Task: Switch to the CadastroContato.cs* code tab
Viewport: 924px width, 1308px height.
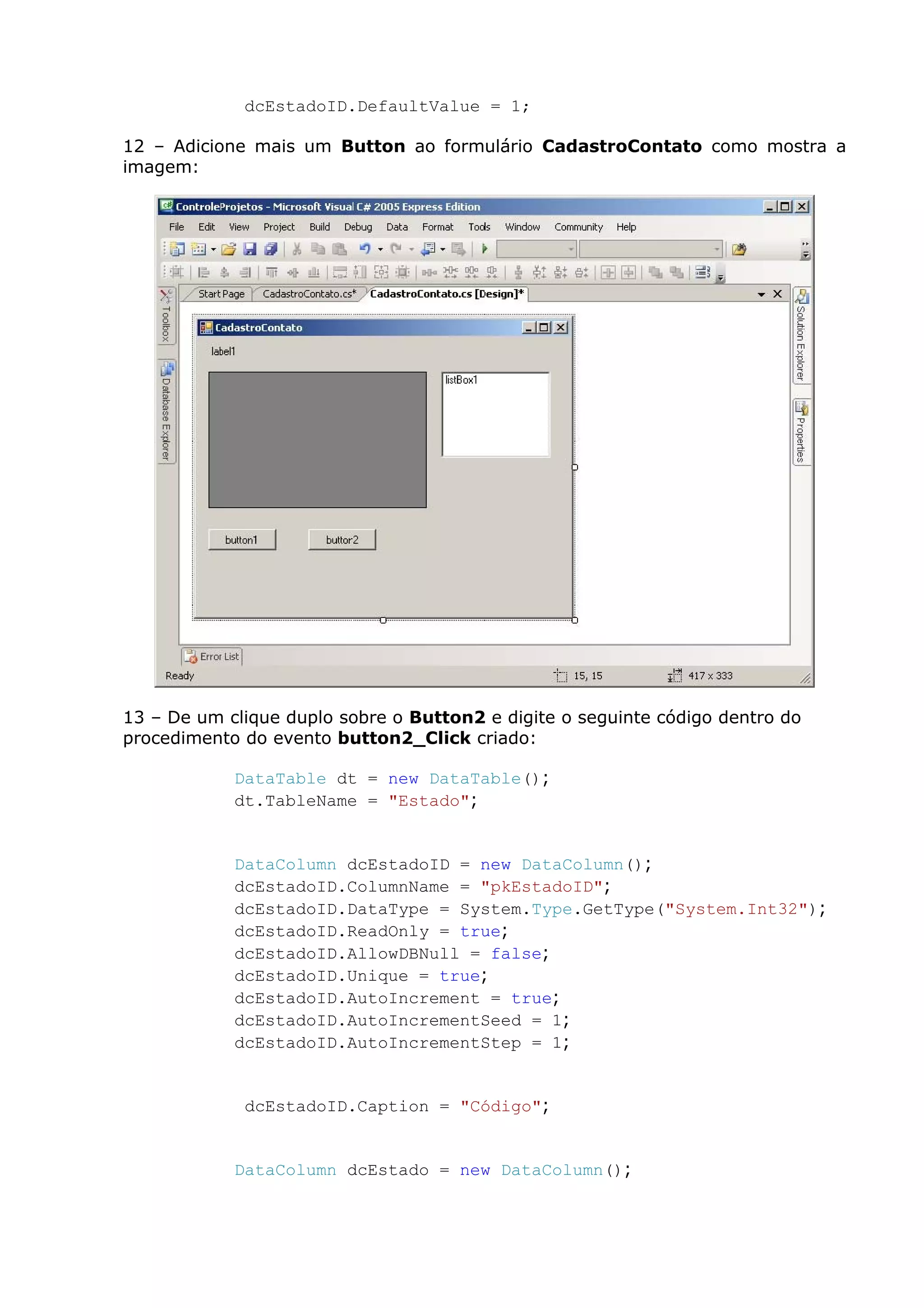Action: point(309,294)
